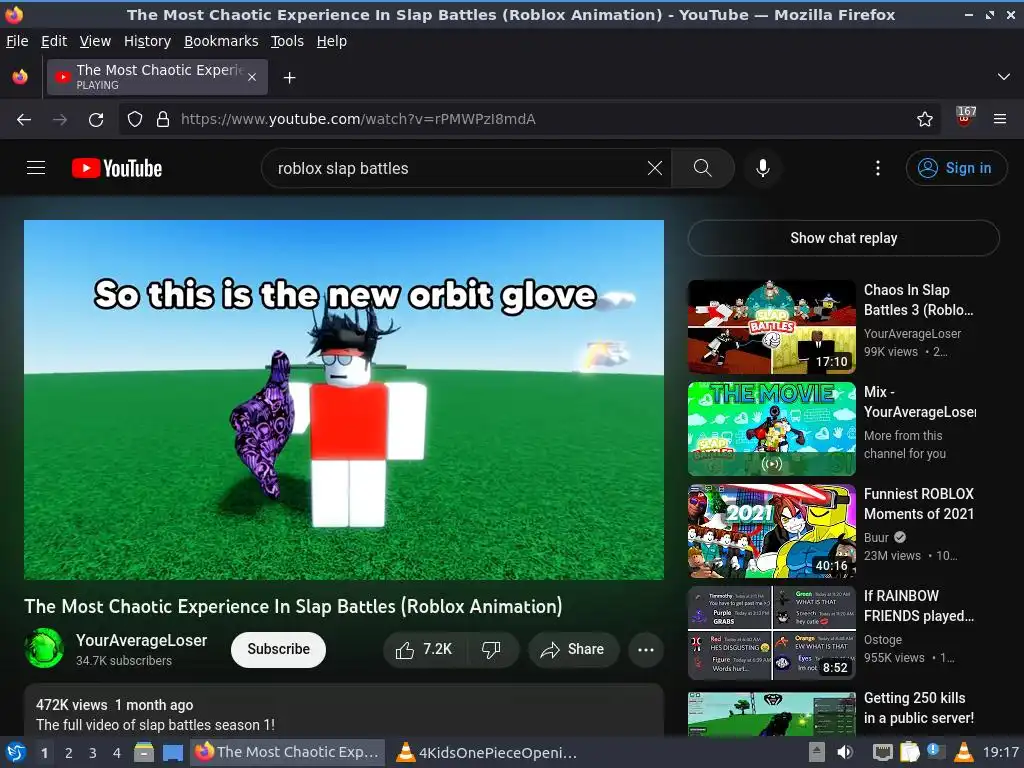Image resolution: width=1024 pixels, height=768 pixels.
Task: Open YouTube settings three-dot menu
Action: (x=878, y=168)
